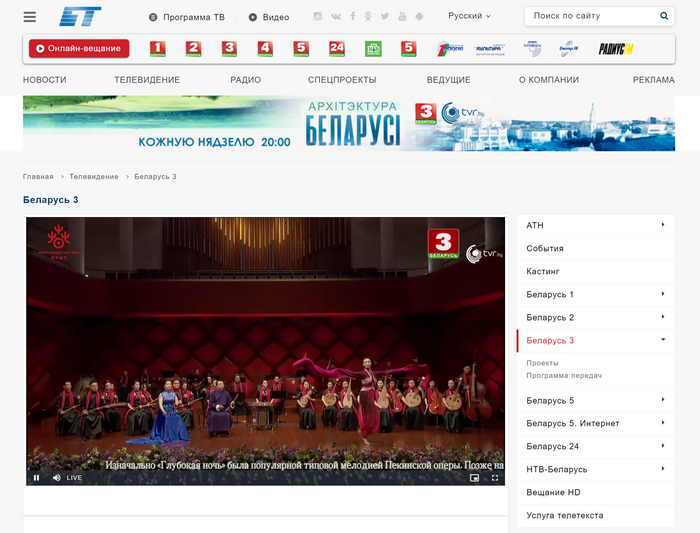The image size is (700, 533).
Task: Select green NTV-Belarus channel icon
Action: click(373, 49)
